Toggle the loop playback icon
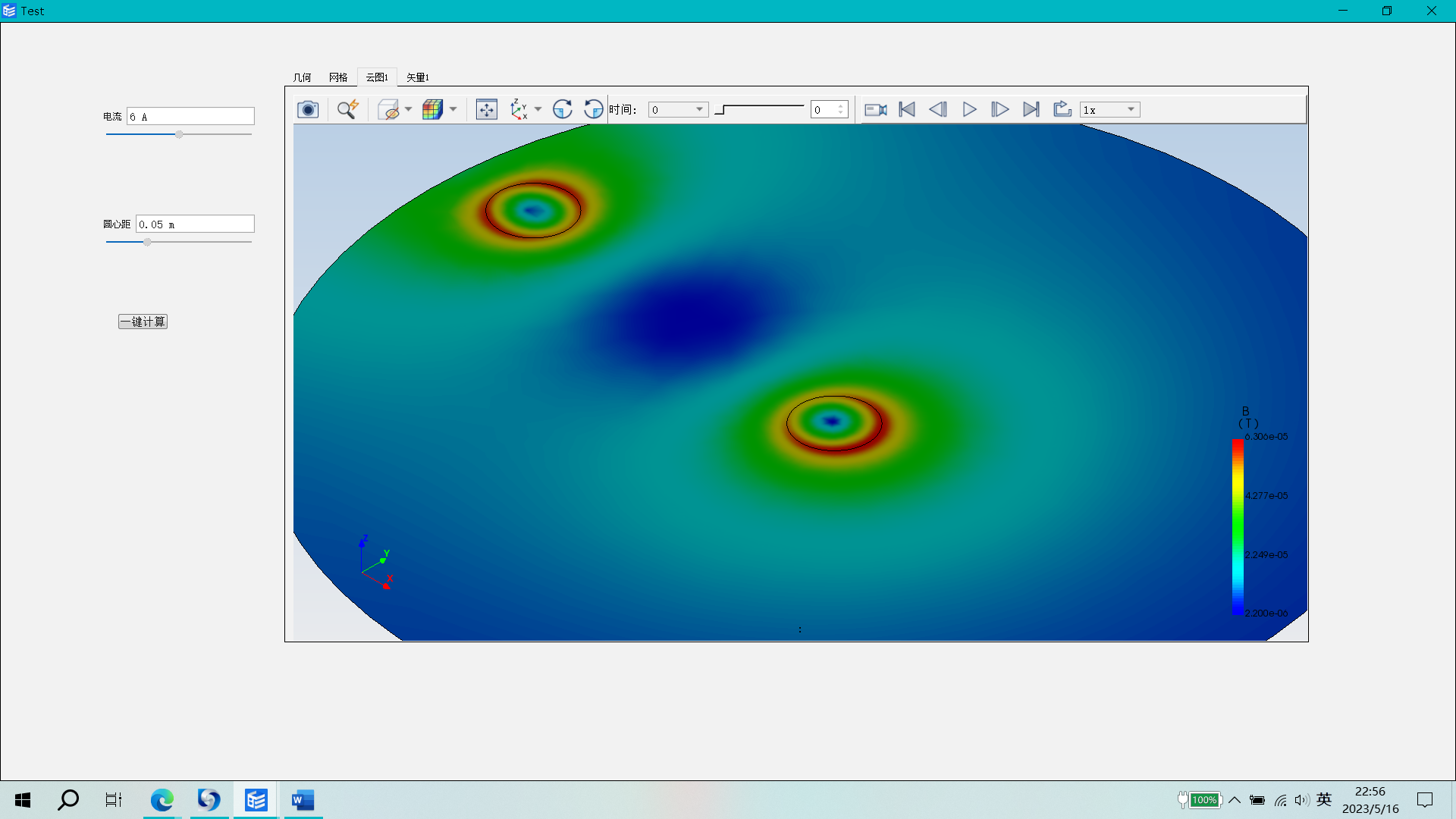This screenshot has height=819, width=1456. tap(1062, 109)
